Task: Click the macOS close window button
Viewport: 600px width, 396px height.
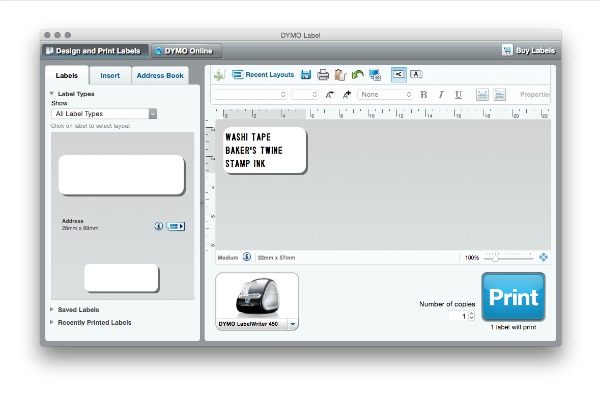Action: click(47, 35)
